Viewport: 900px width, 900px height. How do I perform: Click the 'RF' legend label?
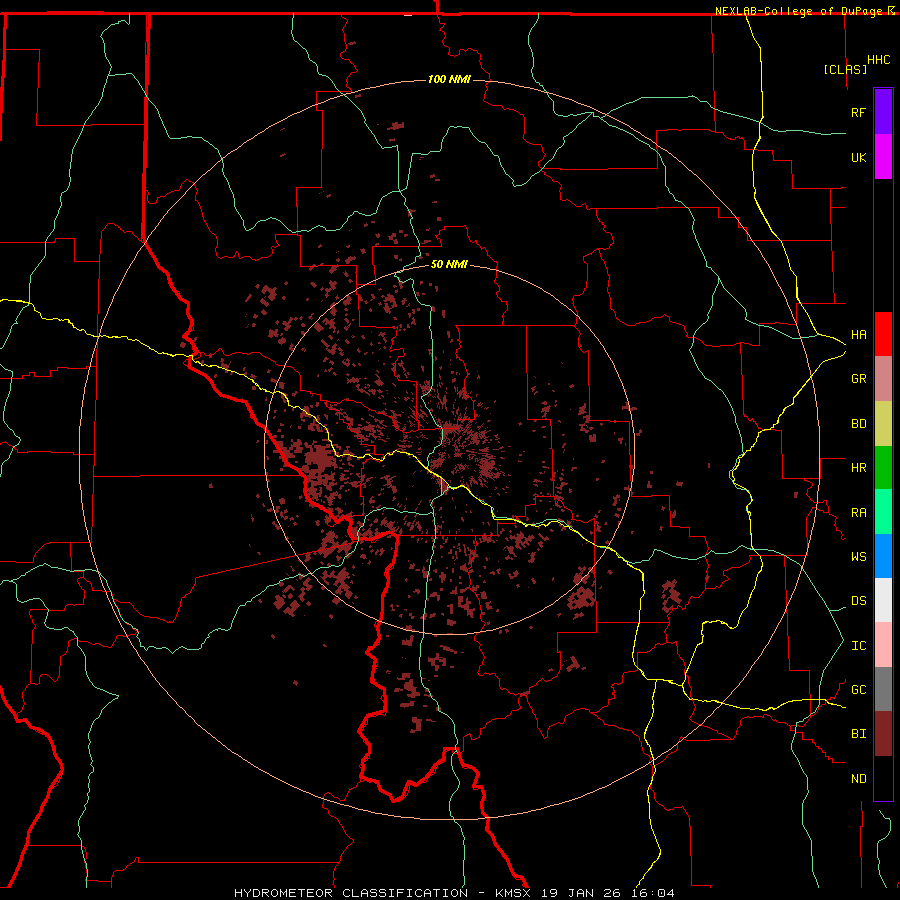coord(858,112)
